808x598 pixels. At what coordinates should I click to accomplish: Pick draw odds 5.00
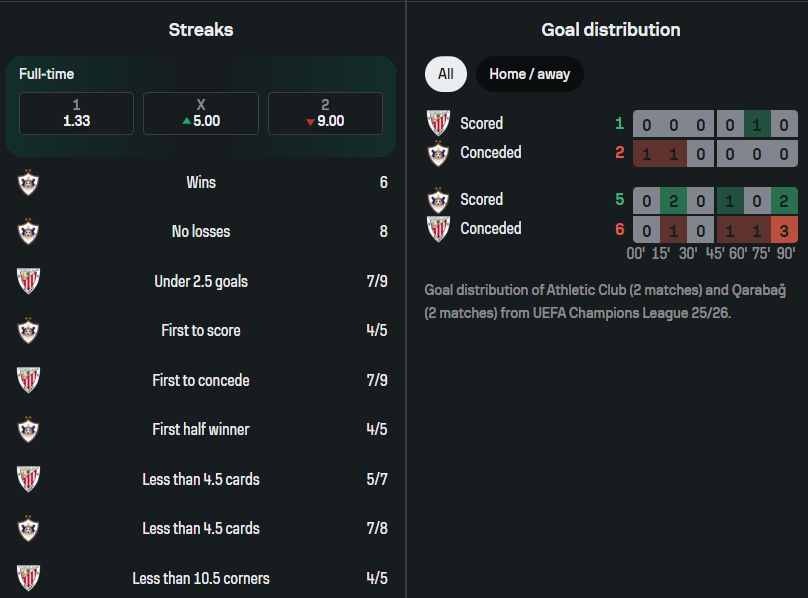click(x=201, y=113)
